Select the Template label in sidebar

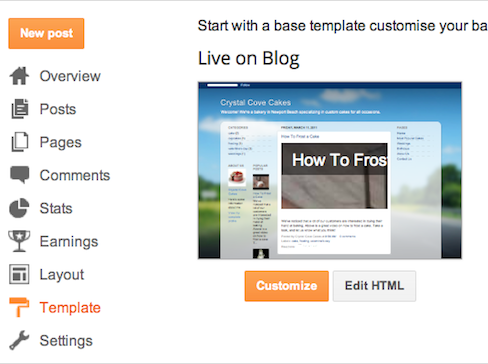[x=70, y=308]
